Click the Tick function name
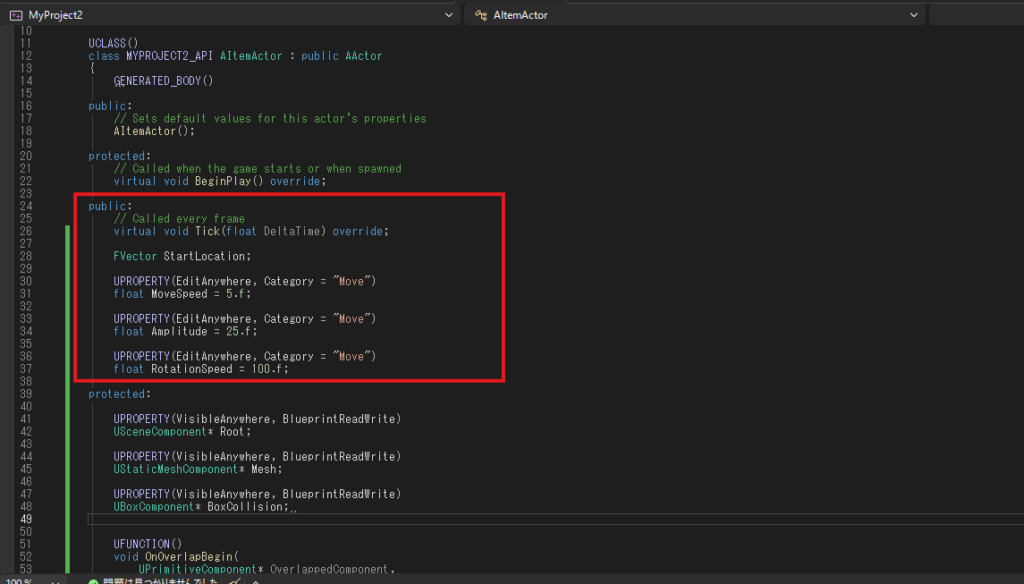The width and height of the screenshot is (1024, 584). click(207, 231)
